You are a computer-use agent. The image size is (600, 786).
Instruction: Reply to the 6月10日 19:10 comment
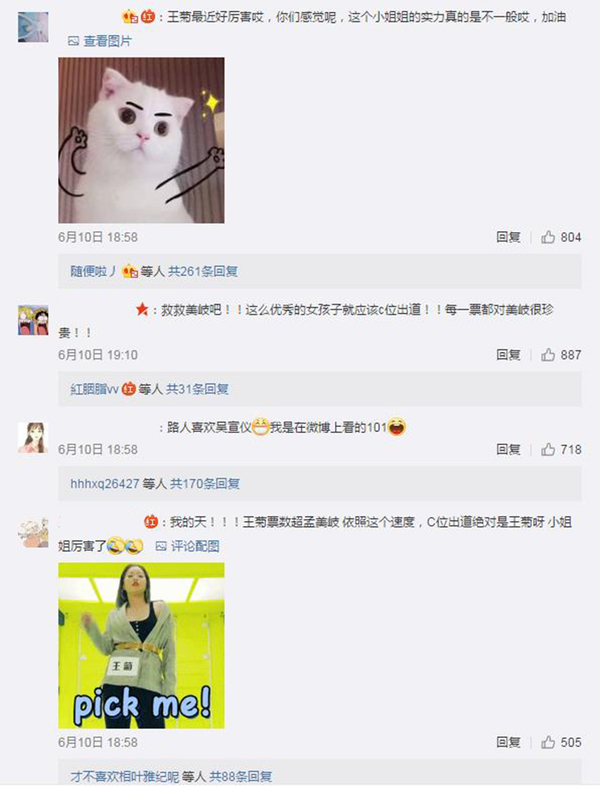pos(508,355)
